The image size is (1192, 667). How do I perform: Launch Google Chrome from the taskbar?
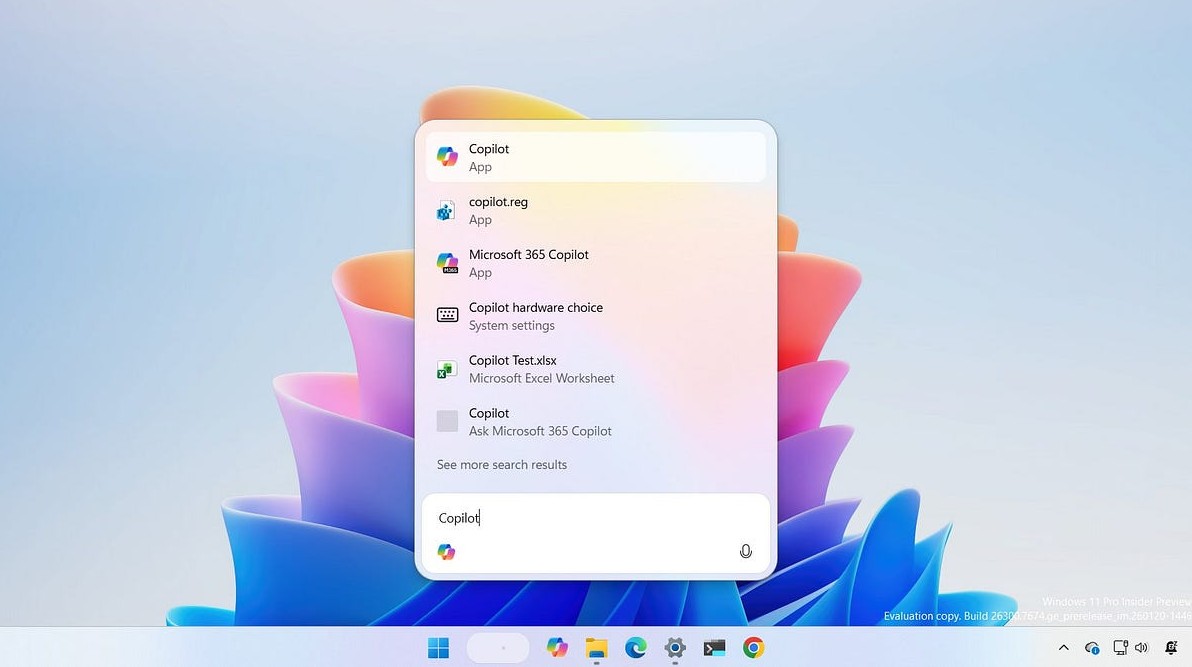[x=753, y=648]
